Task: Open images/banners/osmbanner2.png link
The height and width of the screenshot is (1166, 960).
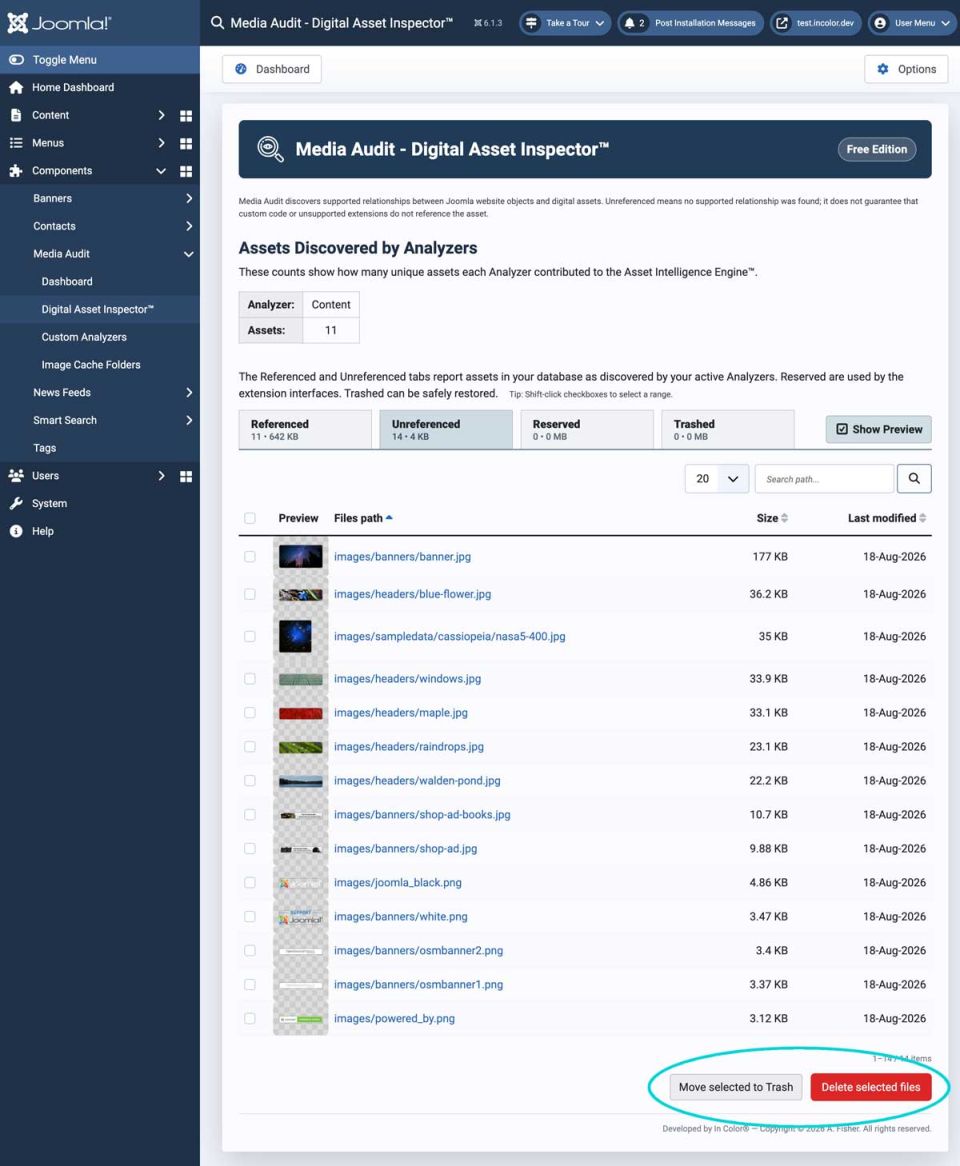Action: pyautogui.click(x=419, y=951)
